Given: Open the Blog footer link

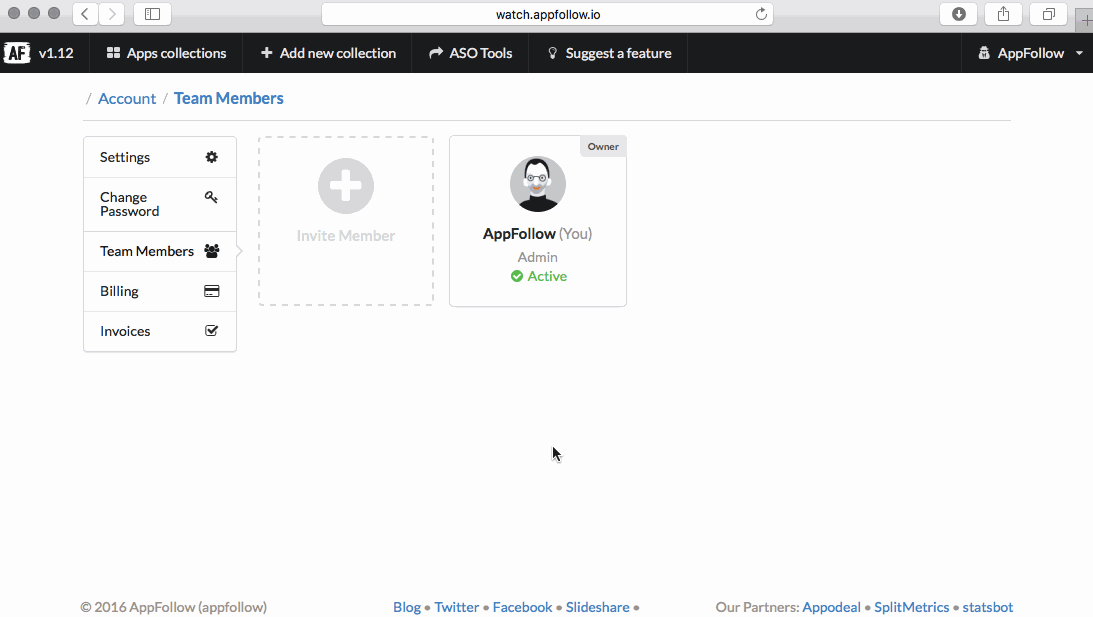Looking at the screenshot, I should [407, 607].
